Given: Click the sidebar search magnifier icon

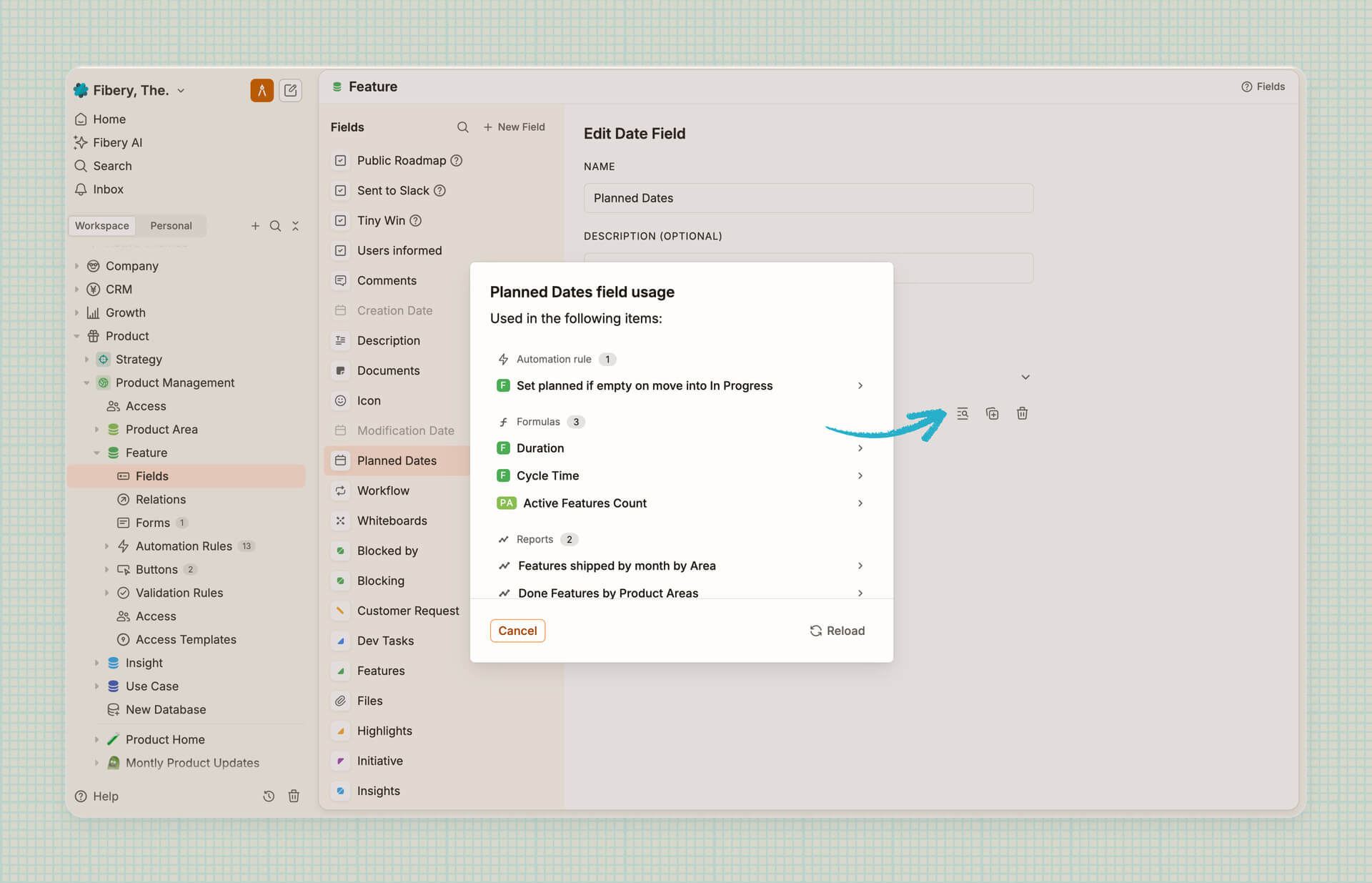Looking at the screenshot, I should click(275, 226).
